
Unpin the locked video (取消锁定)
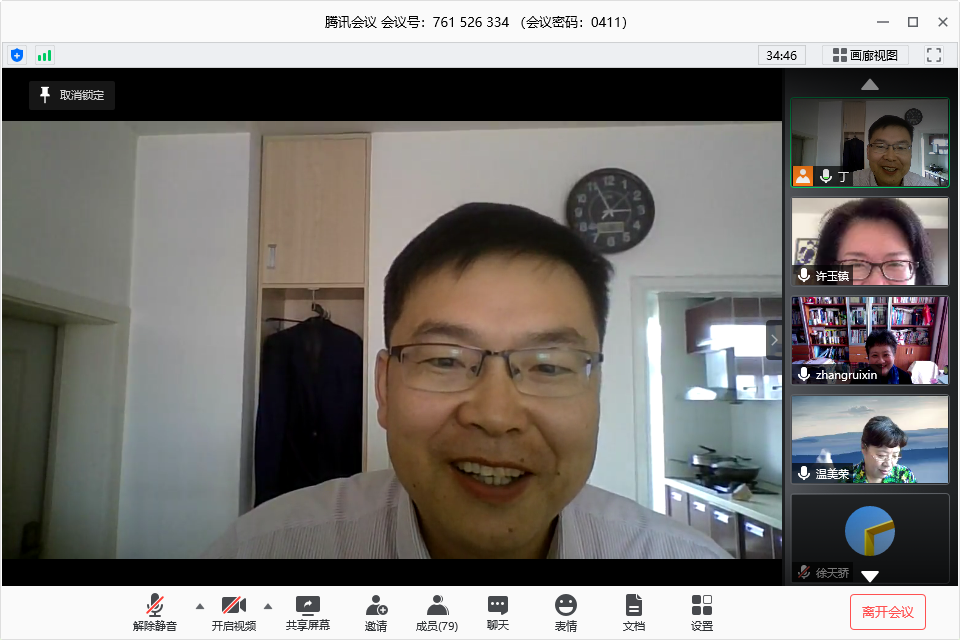[72, 95]
